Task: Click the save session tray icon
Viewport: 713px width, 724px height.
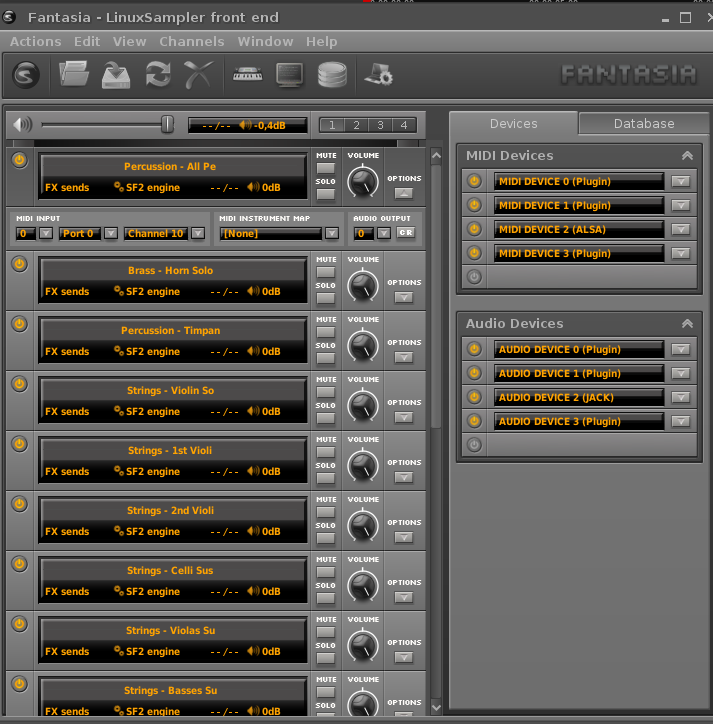Action: (116, 75)
